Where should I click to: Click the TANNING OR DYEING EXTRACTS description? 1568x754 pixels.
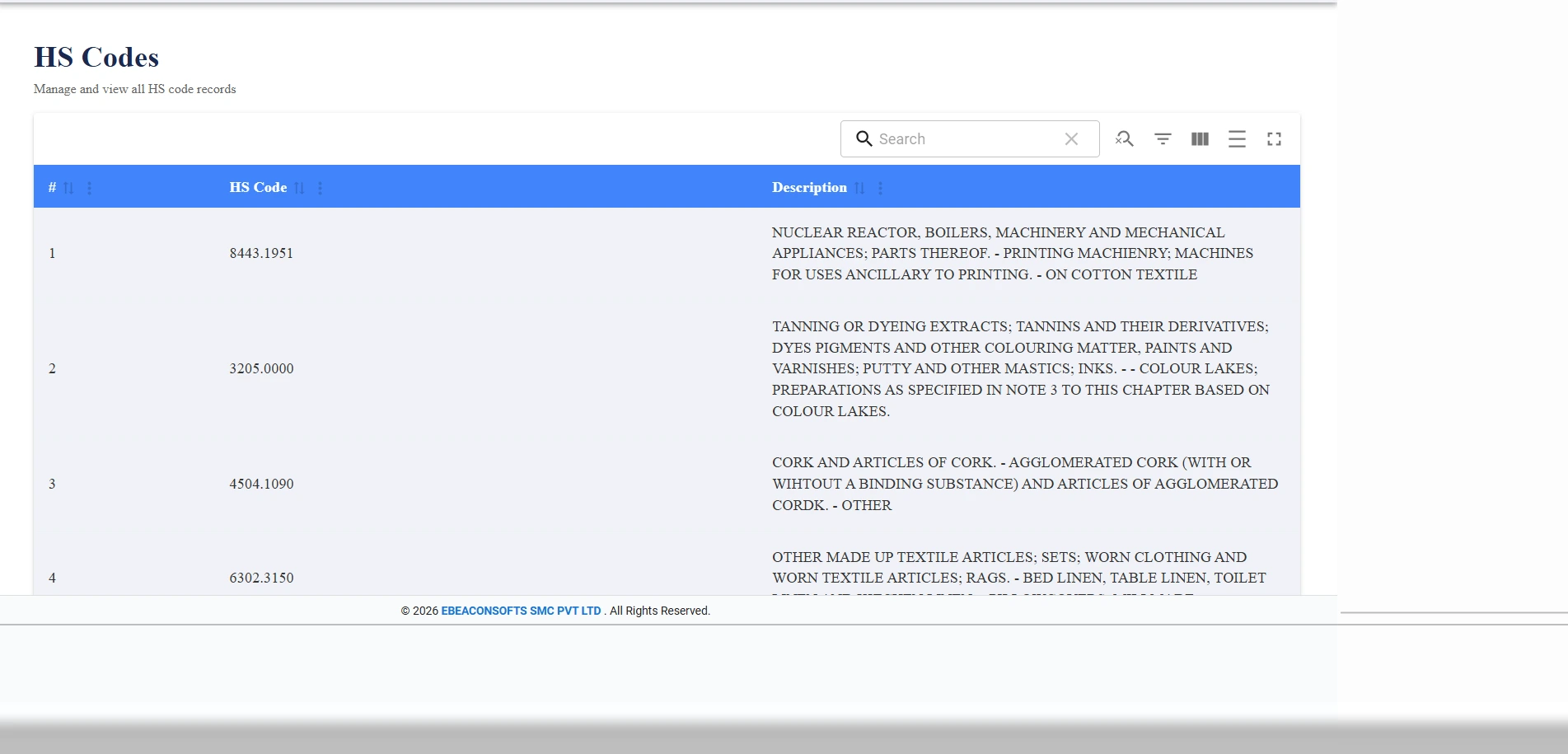point(1021,368)
